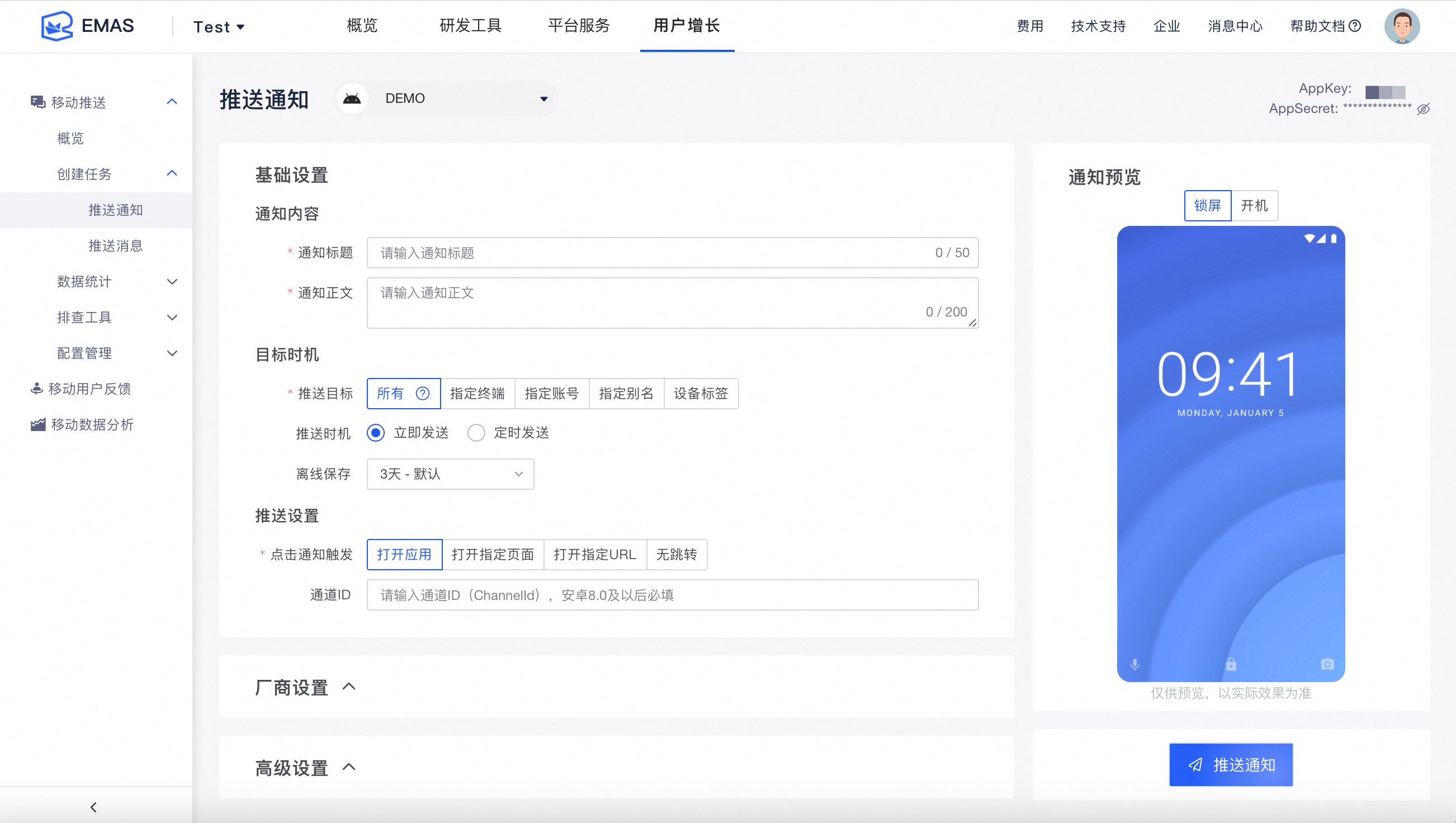The height and width of the screenshot is (823, 1456).
Task: Select 打开应用 click action
Action: 404,555
